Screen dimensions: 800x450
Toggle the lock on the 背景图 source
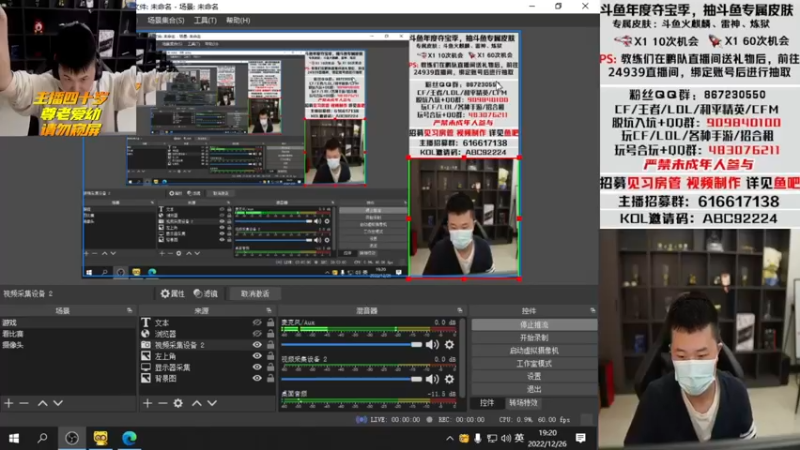coord(270,378)
